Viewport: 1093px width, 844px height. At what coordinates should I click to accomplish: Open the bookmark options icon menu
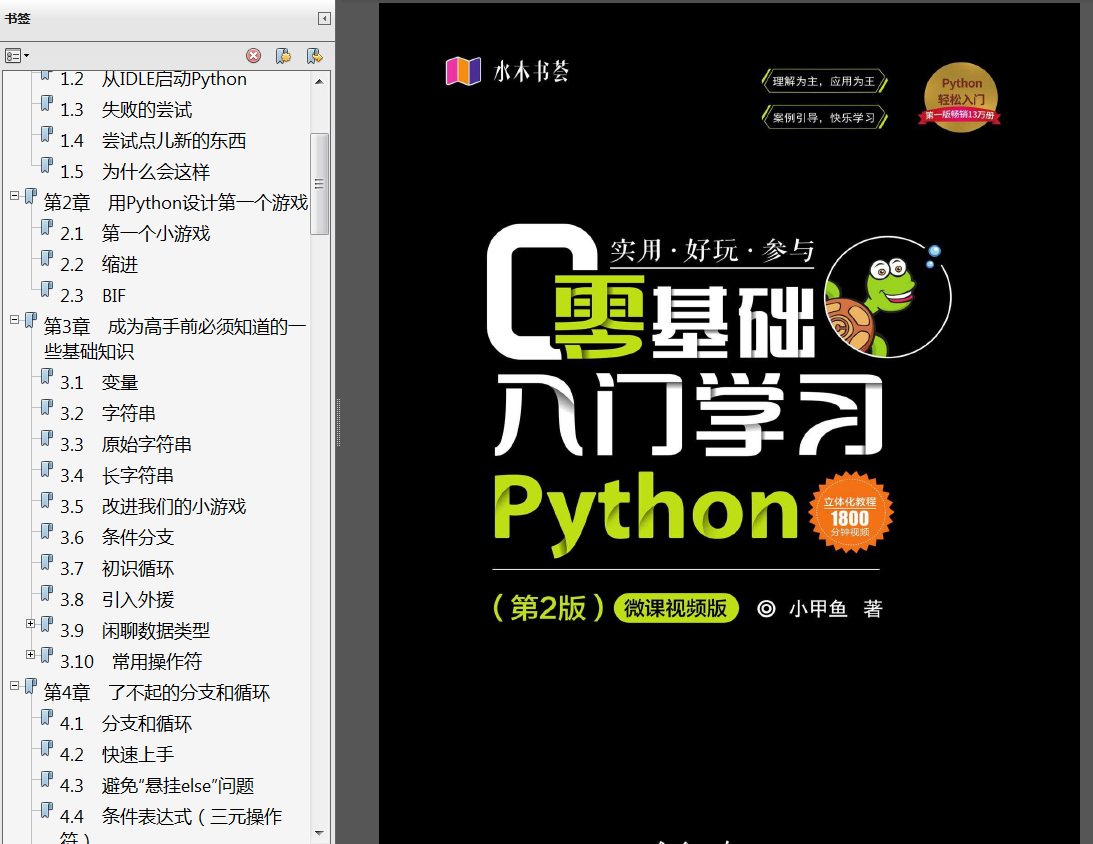pos(13,56)
